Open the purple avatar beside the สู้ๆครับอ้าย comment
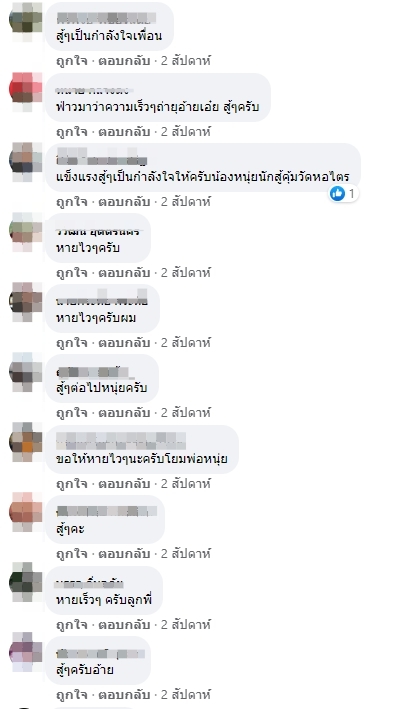 click(26, 652)
